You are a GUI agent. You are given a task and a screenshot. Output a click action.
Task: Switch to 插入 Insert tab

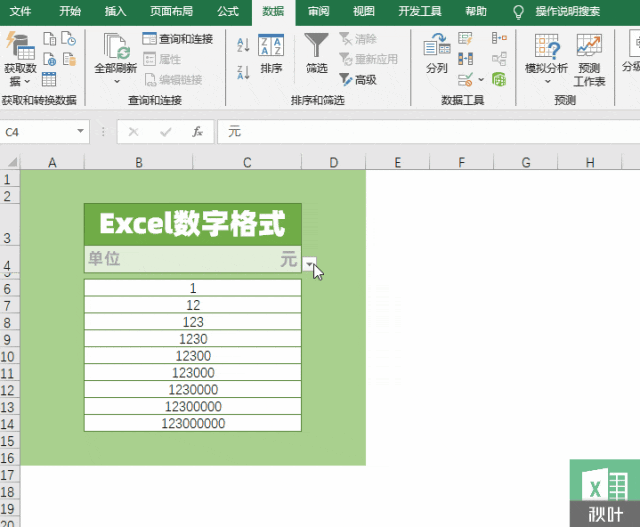(x=116, y=11)
